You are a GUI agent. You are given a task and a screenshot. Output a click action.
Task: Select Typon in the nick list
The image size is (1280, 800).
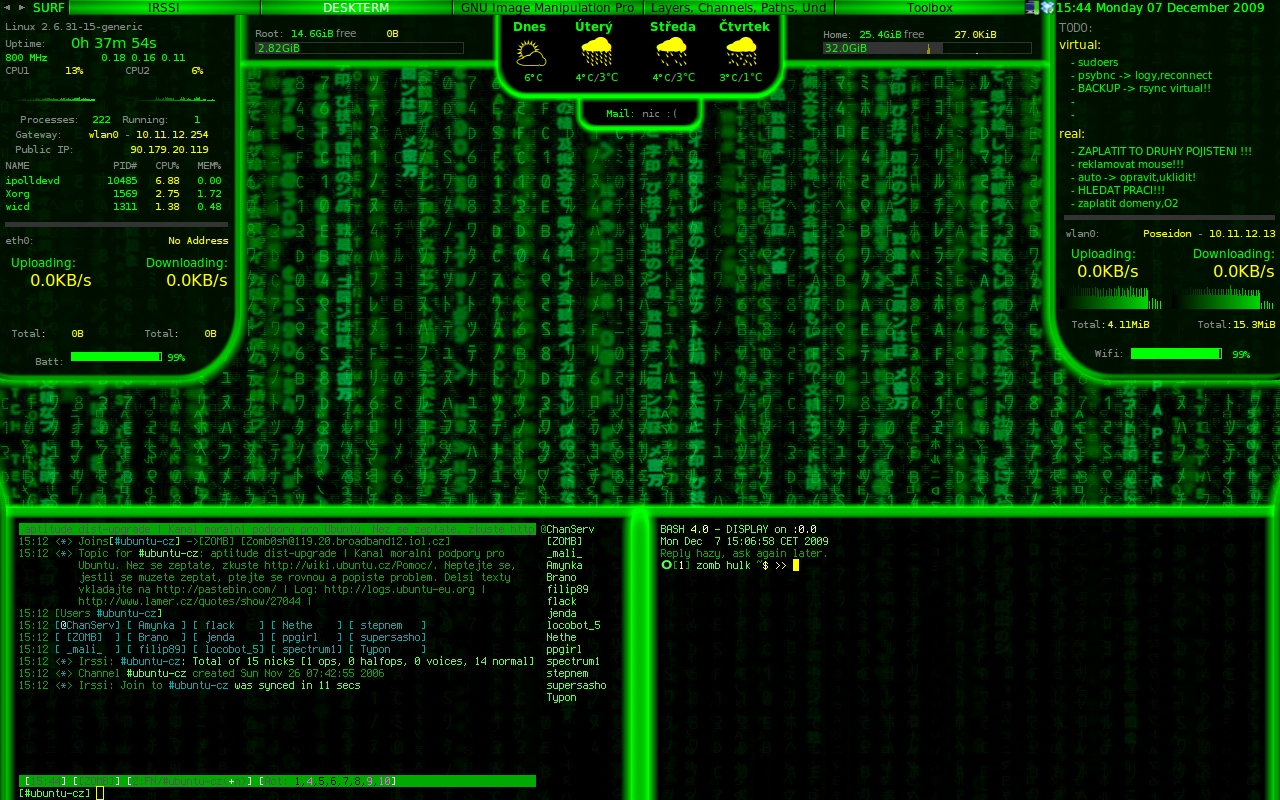561,697
